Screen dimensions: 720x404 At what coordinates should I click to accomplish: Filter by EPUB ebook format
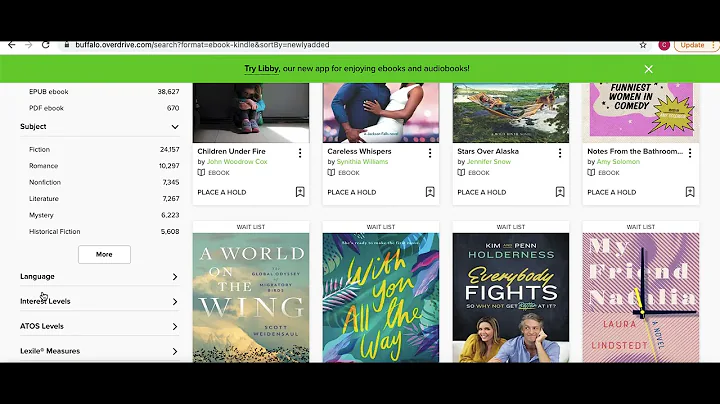49,91
